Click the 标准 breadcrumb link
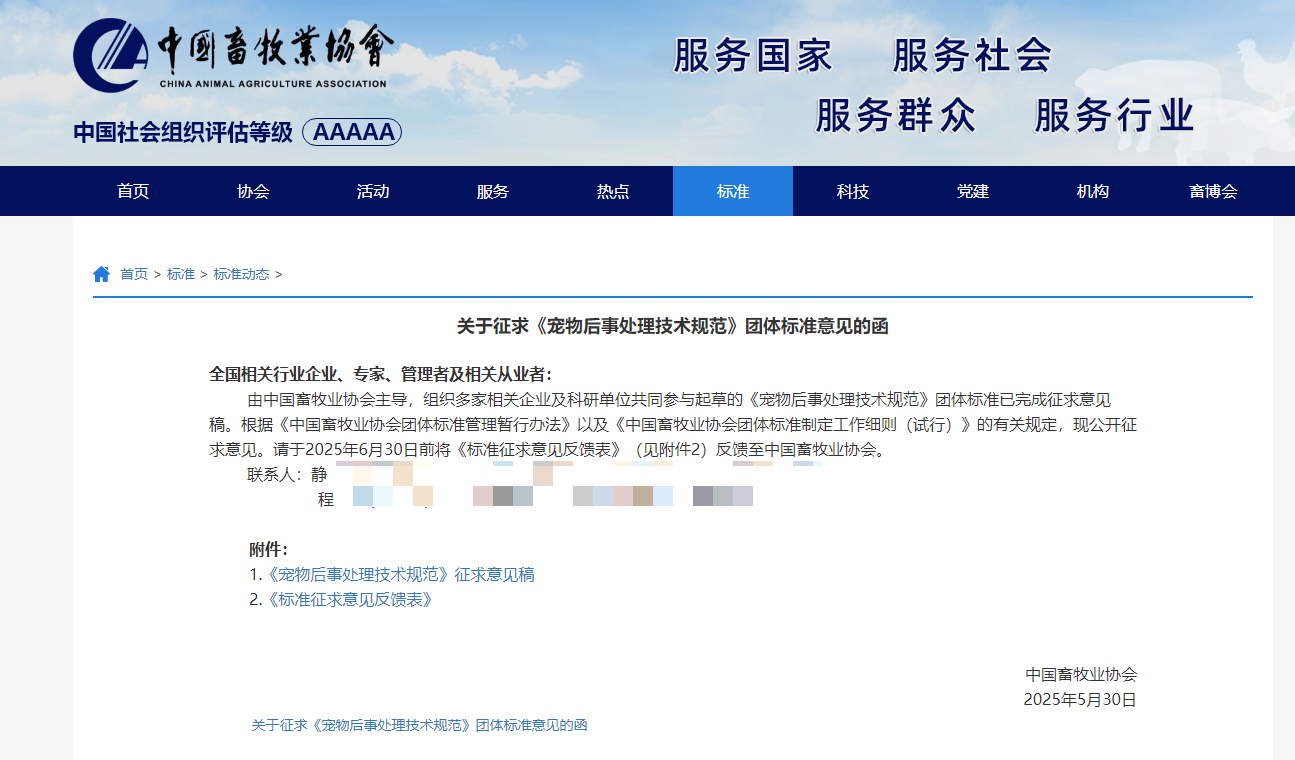Viewport: 1295px width, 760px height. pos(180,274)
